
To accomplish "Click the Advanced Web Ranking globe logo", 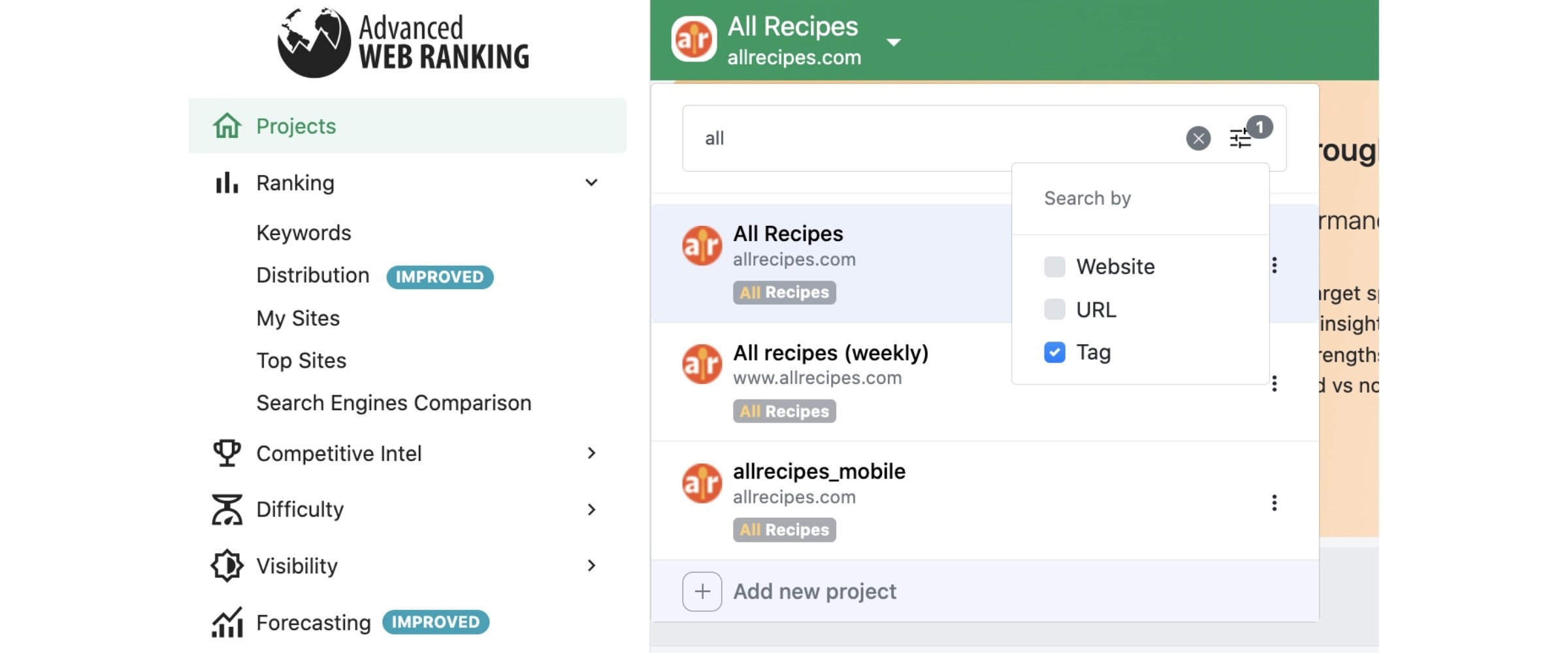I will 314,42.
